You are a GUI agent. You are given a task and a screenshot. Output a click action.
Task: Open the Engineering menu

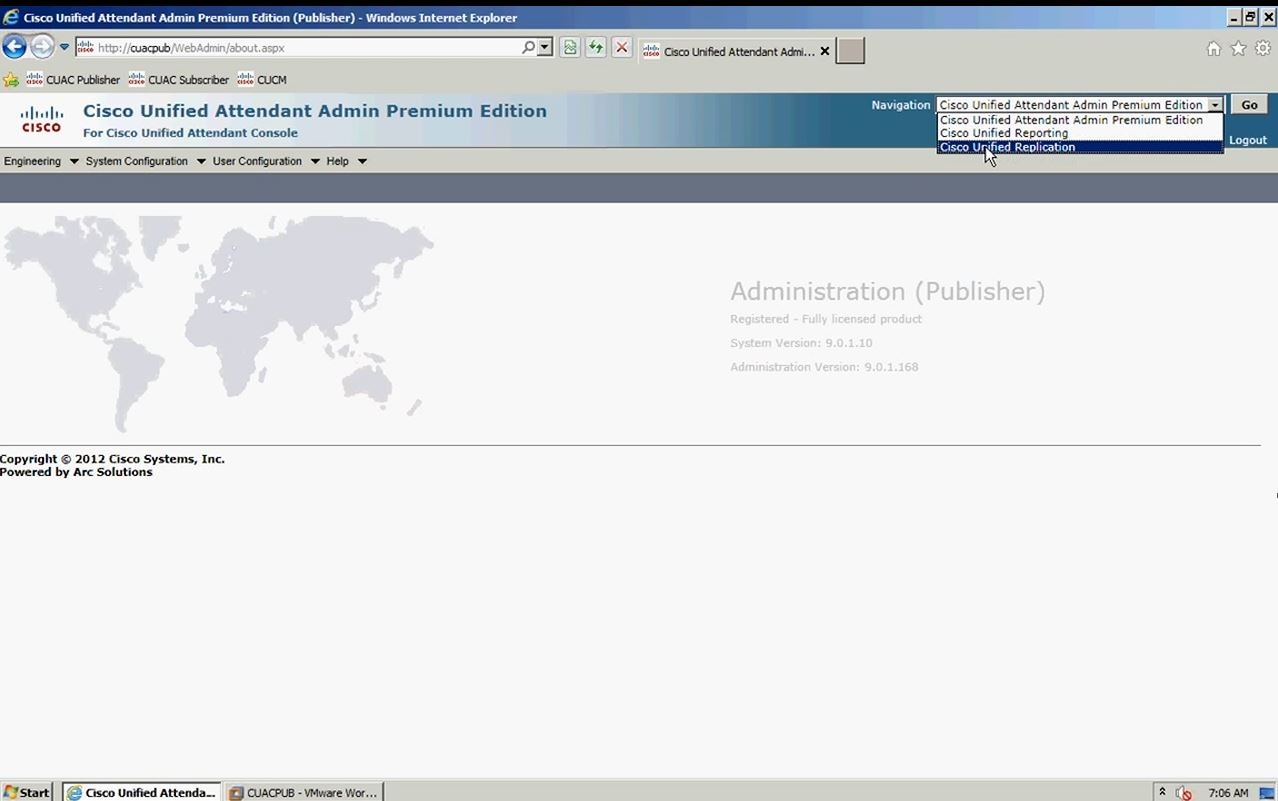(x=41, y=161)
